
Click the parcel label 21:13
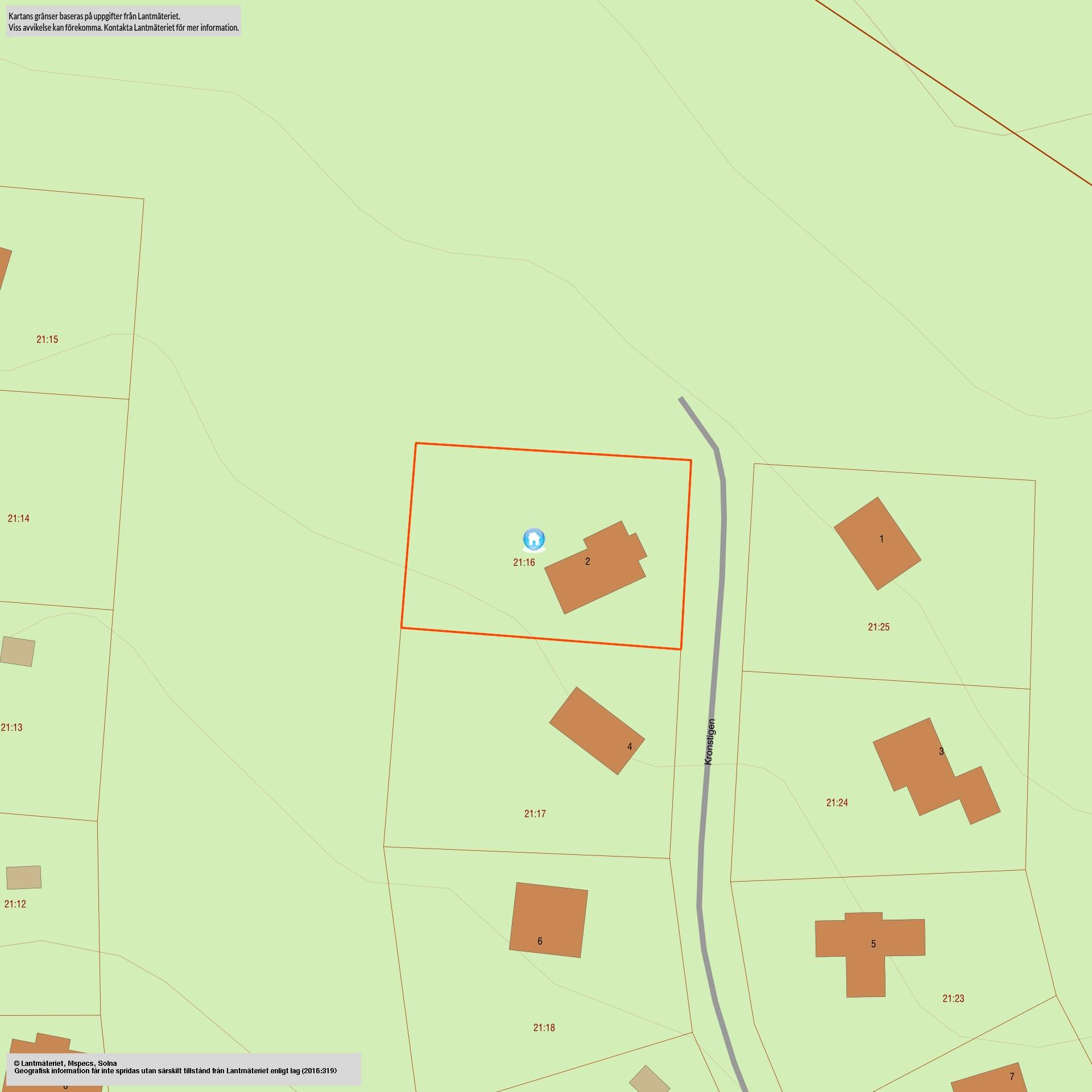(11, 727)
